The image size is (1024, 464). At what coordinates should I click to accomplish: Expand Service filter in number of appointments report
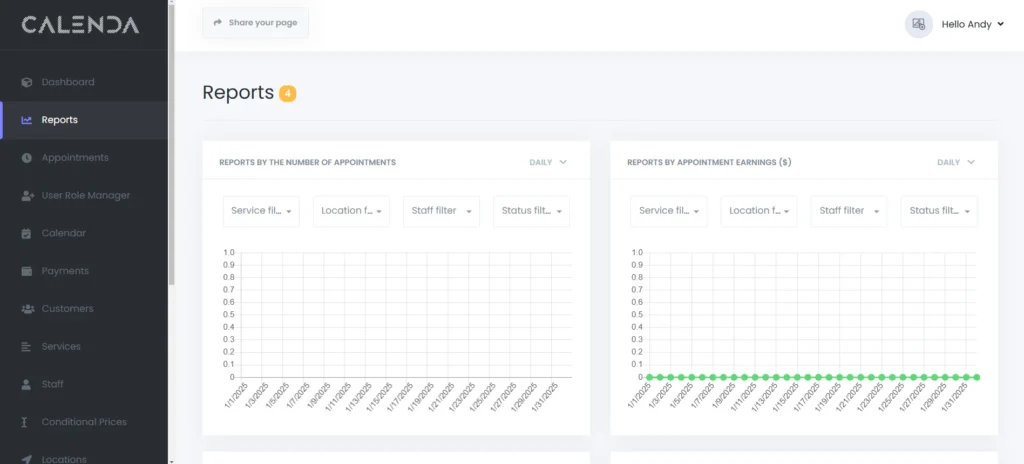point(261,211)
